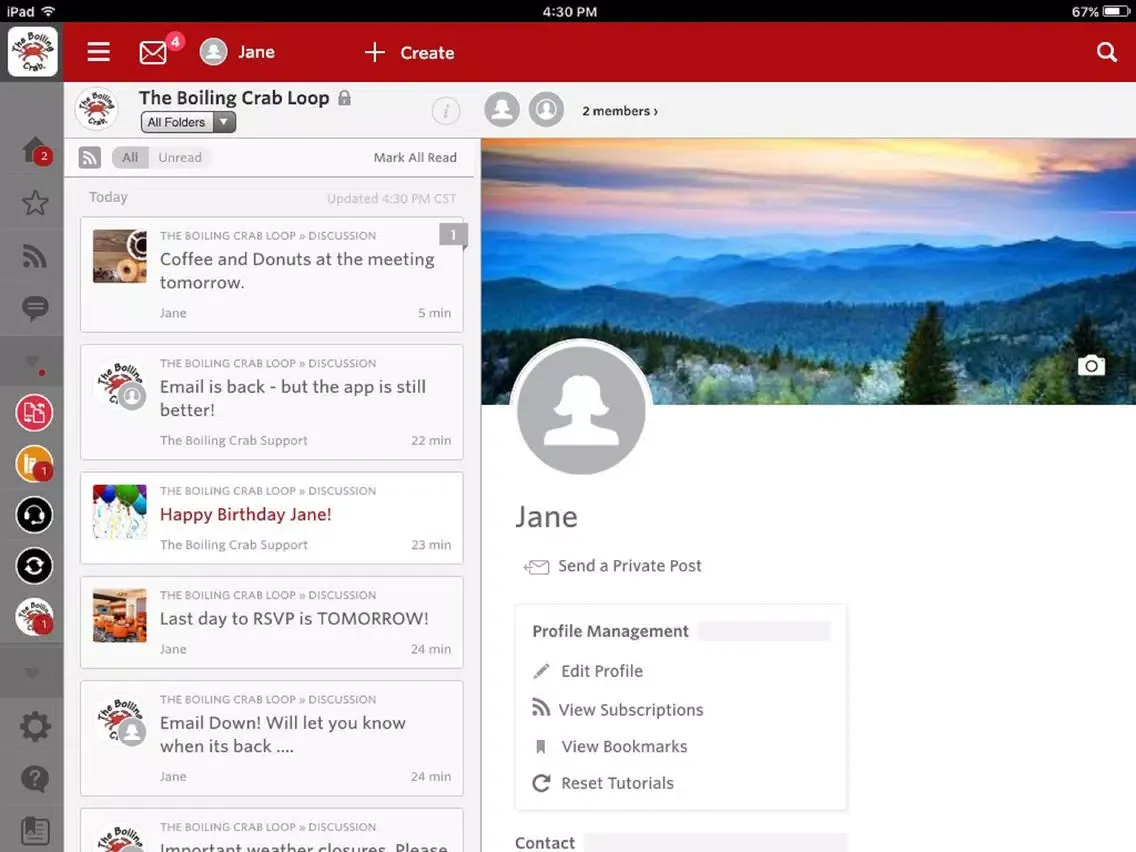This screenshot has height=852, width=1136.
Task: Open the Create menu
Action: click(x=409, y=52)
